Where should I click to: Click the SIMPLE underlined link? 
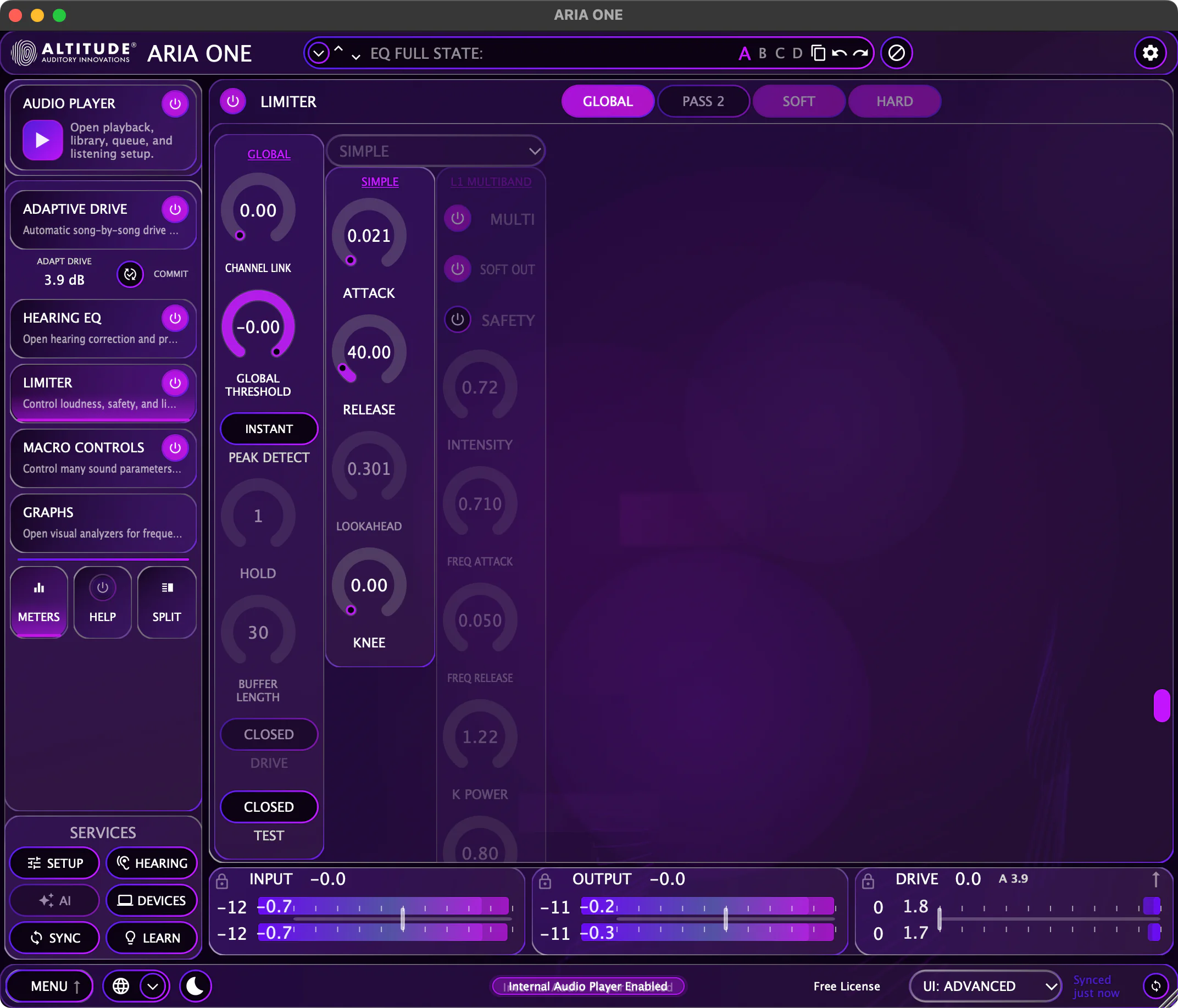coord(380,182)
